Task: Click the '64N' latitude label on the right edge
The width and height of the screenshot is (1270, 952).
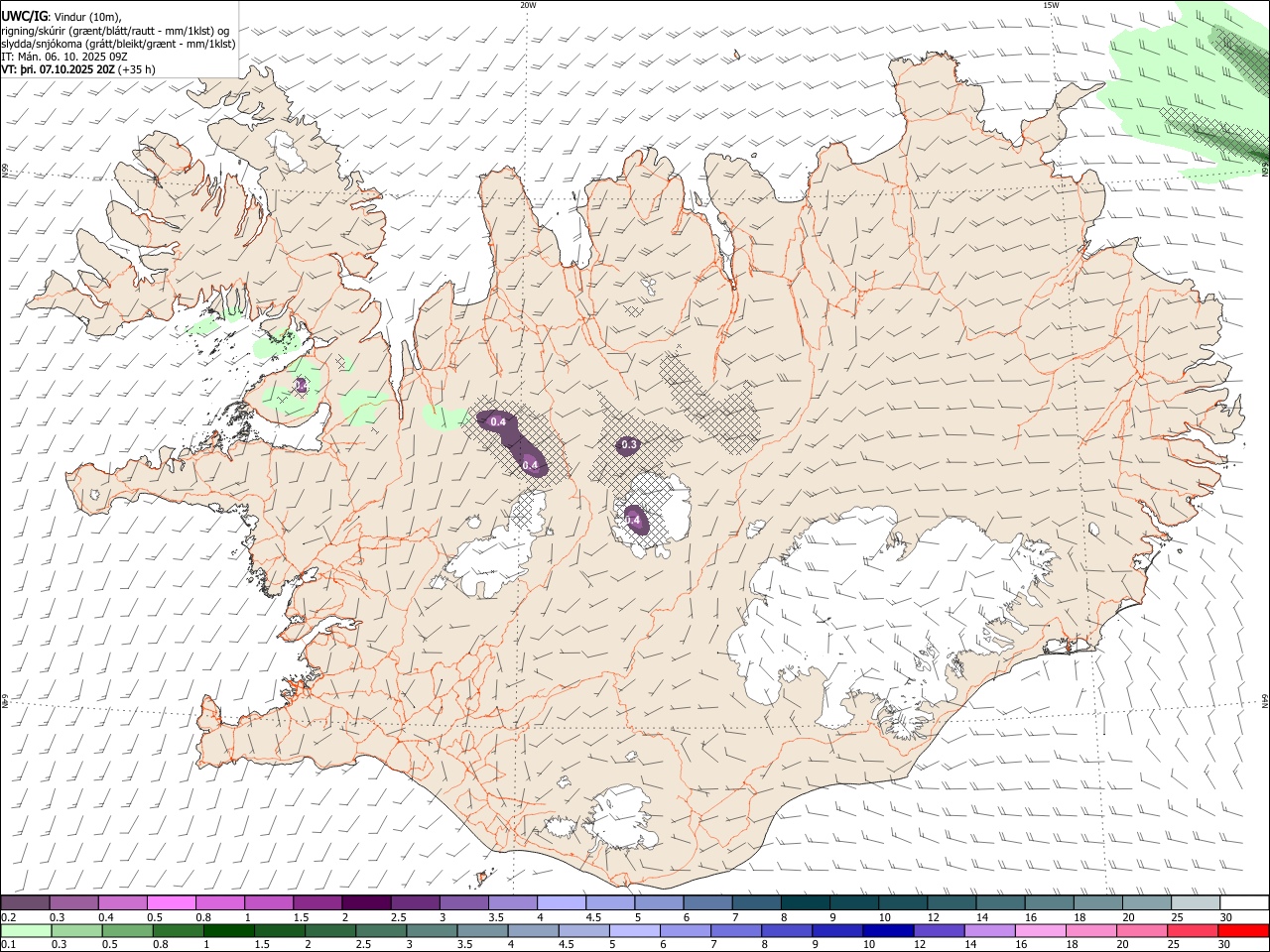Action: pos(1265,701)
